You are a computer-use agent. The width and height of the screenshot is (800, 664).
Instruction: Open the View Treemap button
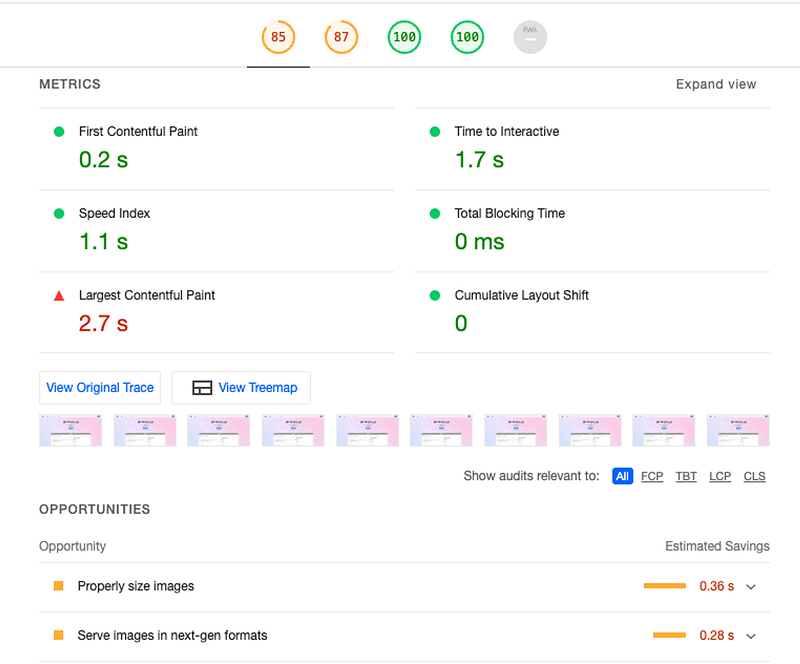tap(241, 387)
